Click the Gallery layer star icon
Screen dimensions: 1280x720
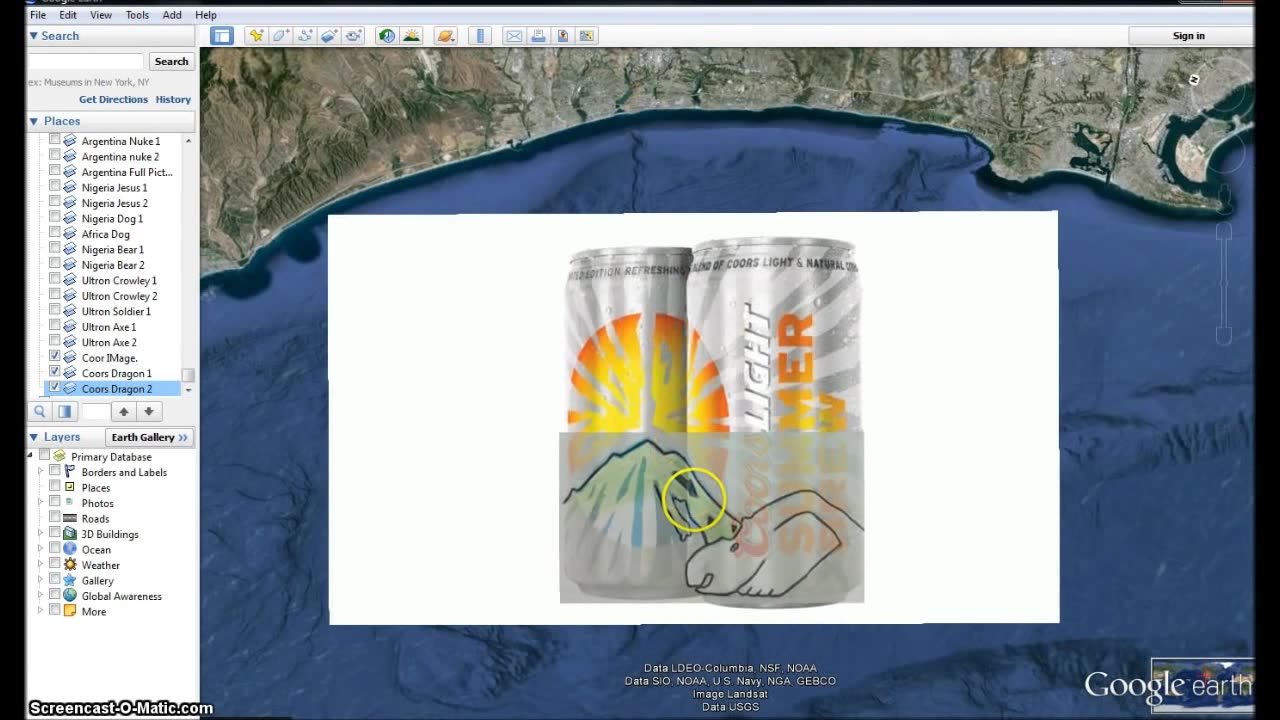(70, 580)
